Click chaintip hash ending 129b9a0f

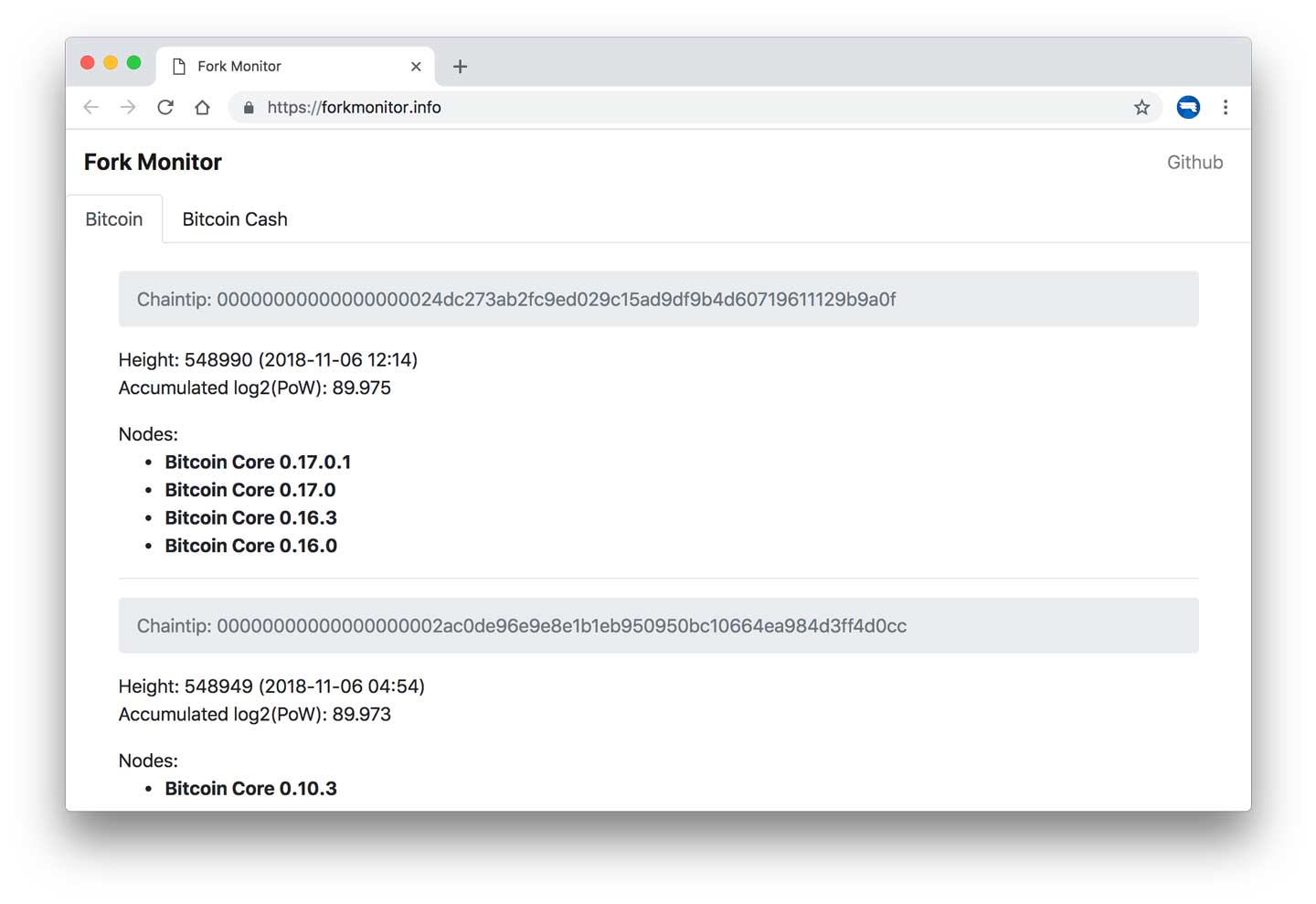(x=556, y=300)
